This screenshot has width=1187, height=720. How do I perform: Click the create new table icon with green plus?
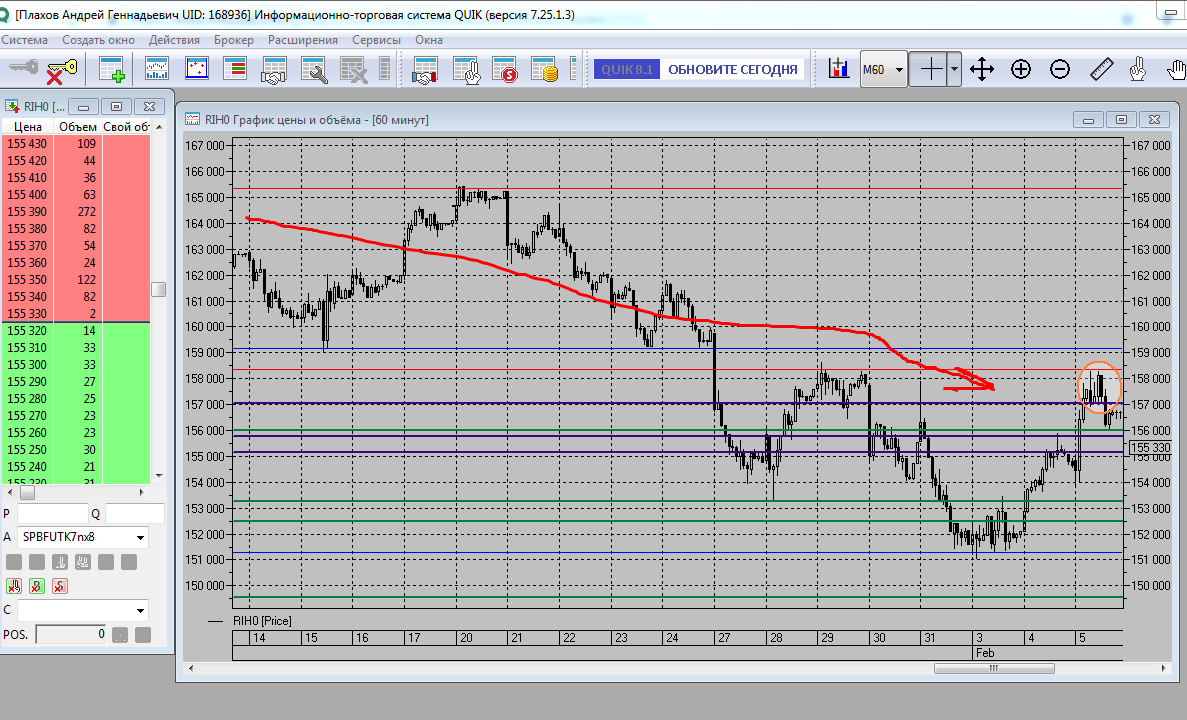[111, 69]
